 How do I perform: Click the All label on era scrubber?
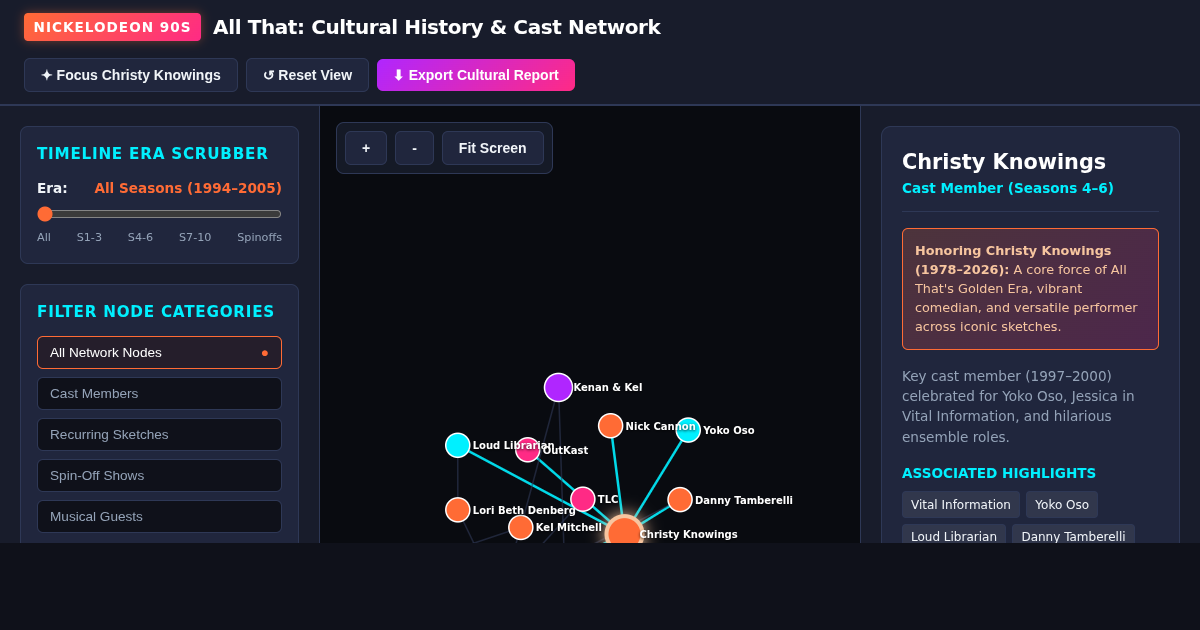click(44, 237)
